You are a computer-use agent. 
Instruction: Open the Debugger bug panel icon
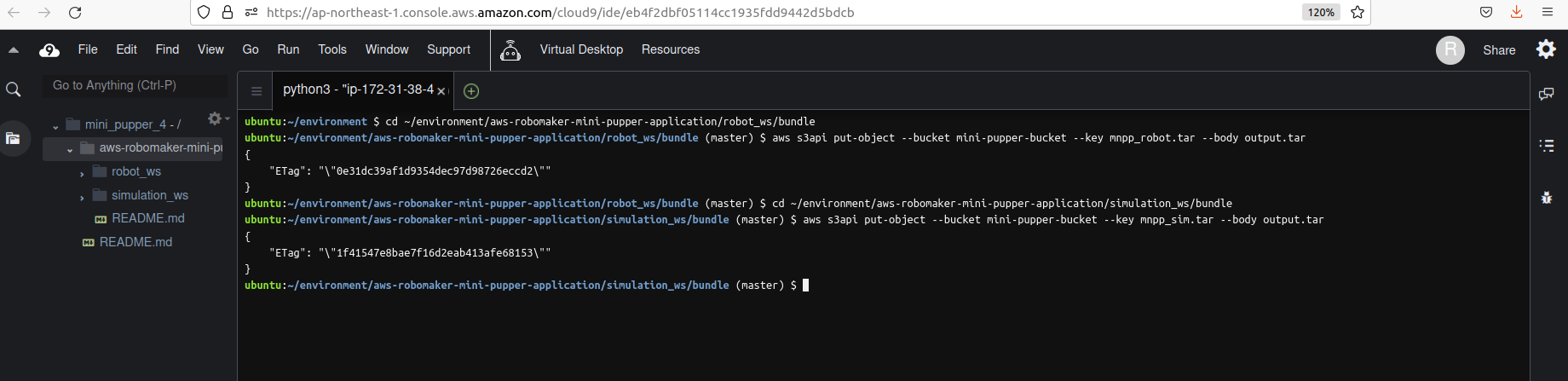[1547, 198]
